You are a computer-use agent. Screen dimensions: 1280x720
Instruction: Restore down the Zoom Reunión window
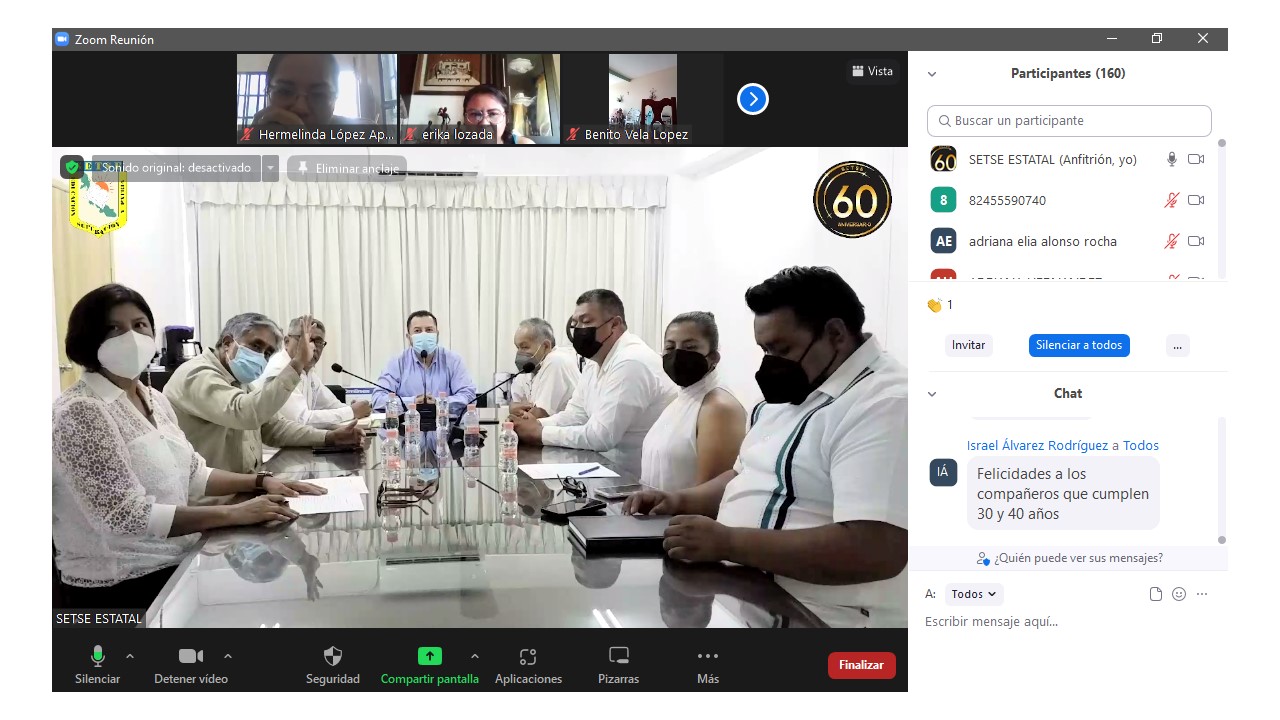1157,39
